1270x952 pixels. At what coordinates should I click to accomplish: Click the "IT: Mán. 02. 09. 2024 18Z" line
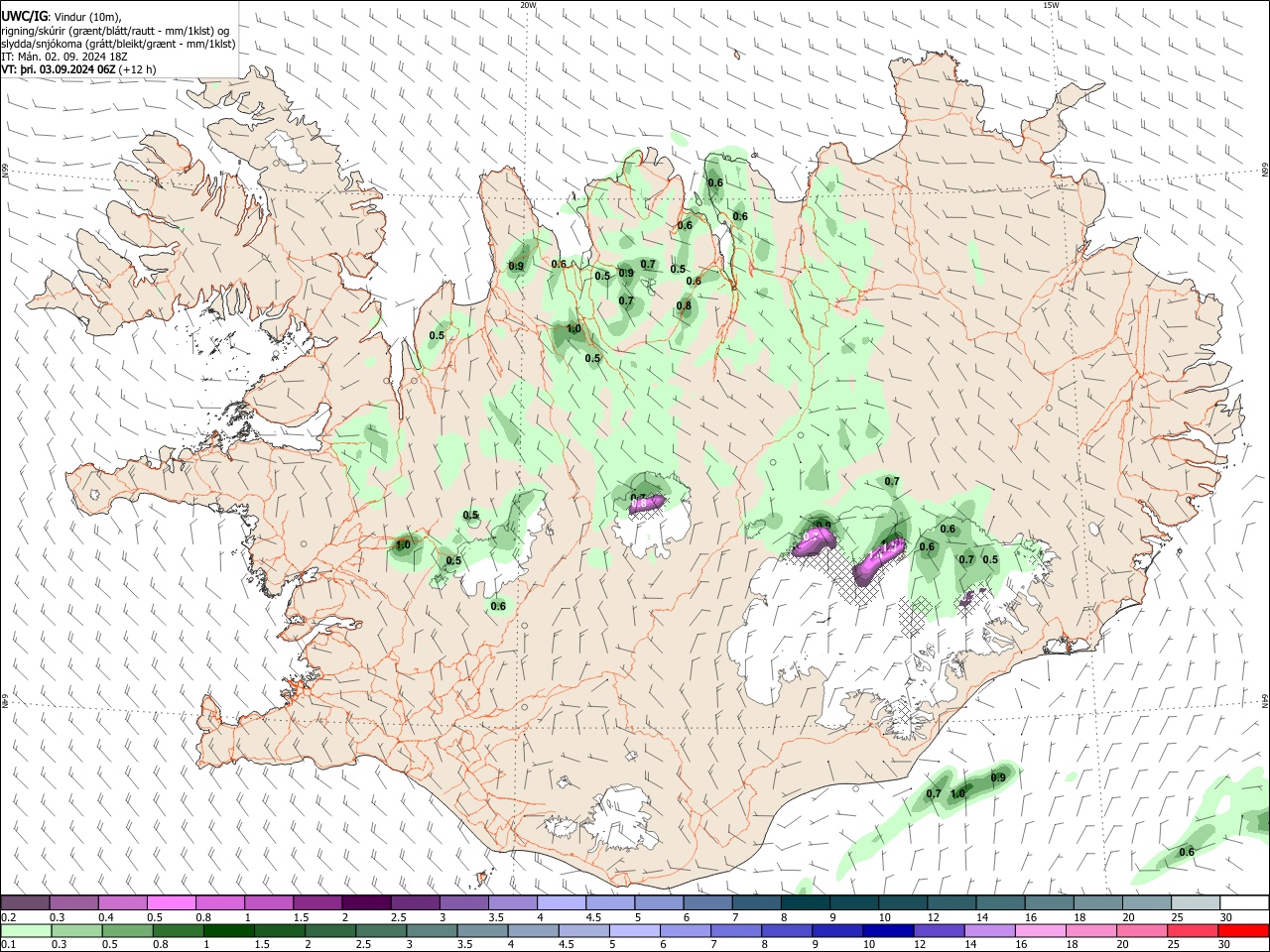(x=63, y=57)
